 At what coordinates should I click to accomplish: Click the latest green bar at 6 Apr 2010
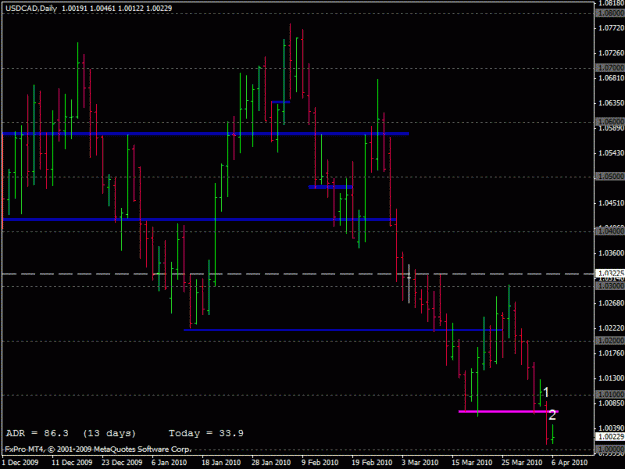[x=553, y=434]
